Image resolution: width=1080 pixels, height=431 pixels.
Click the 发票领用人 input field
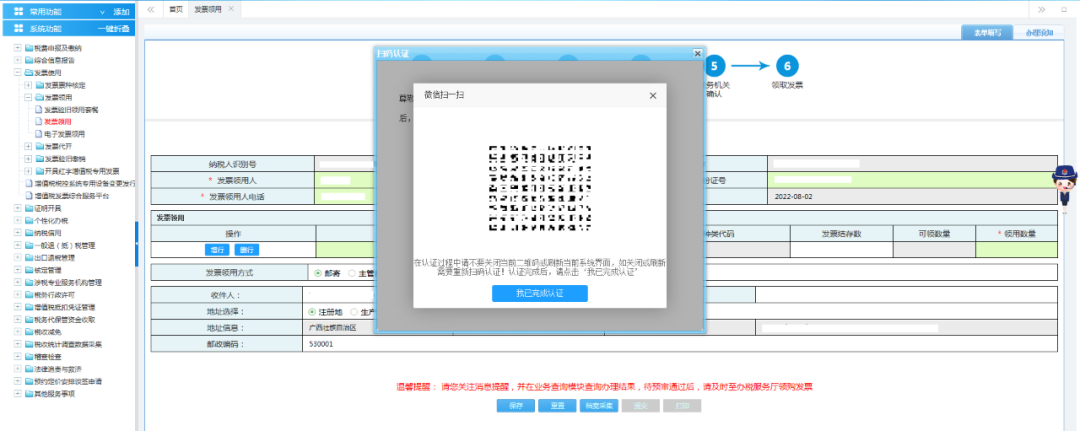coord(344,180)
